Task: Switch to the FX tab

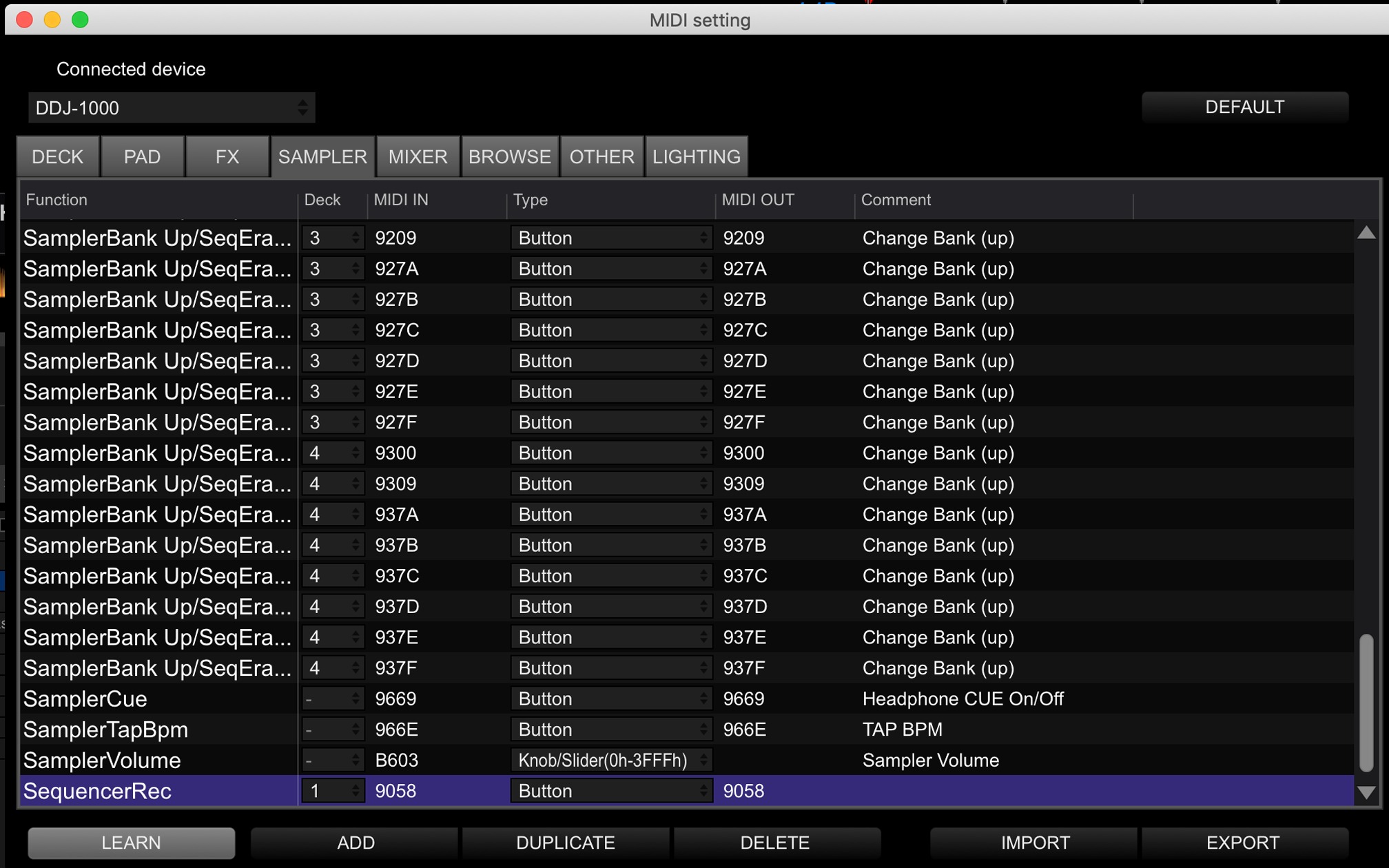Action: (227, 156)
